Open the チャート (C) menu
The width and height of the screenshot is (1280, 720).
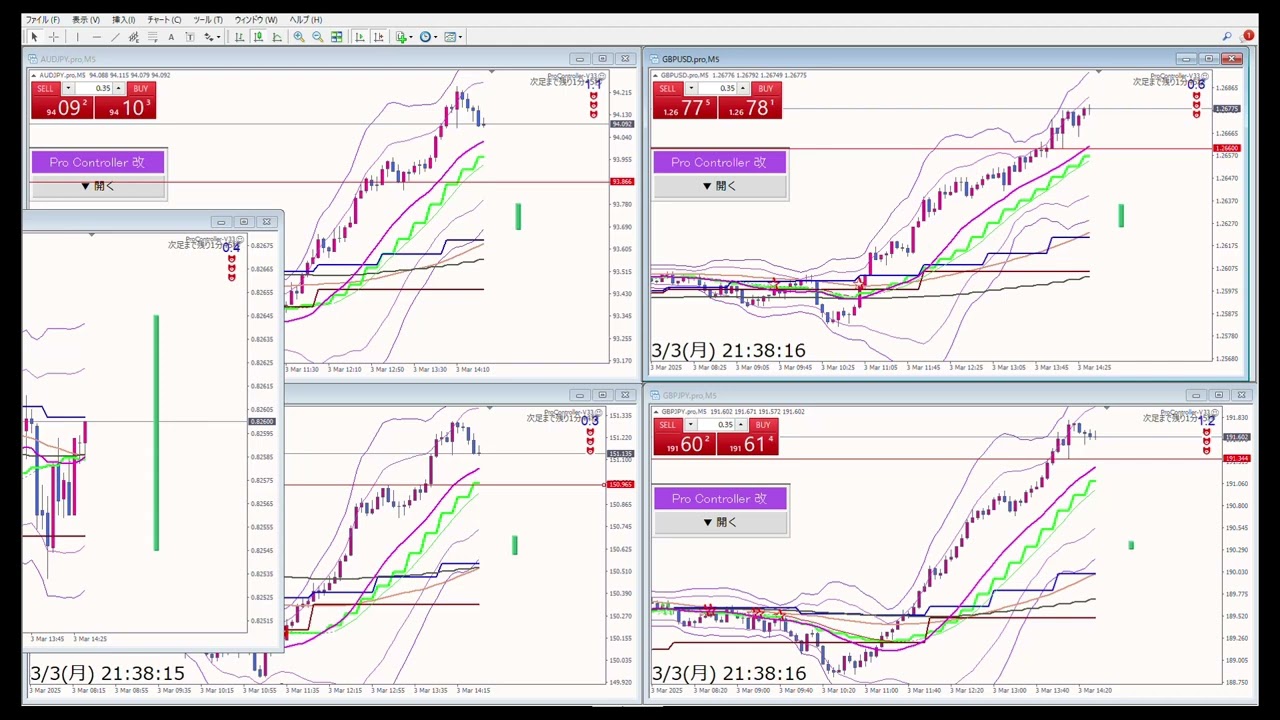click(164, 20)
